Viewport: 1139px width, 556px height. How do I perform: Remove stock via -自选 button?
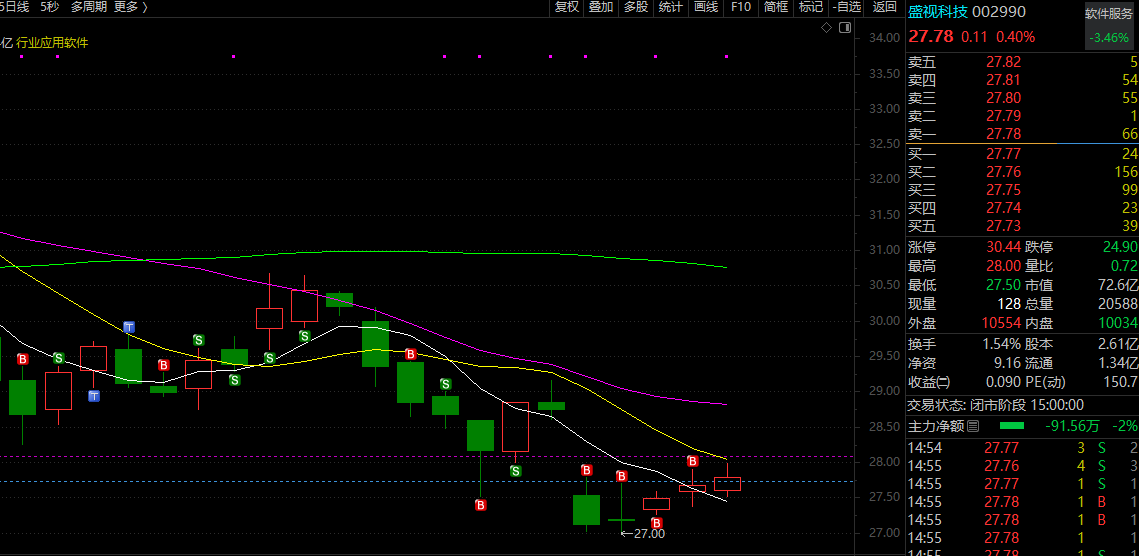(x=846, y=7)
